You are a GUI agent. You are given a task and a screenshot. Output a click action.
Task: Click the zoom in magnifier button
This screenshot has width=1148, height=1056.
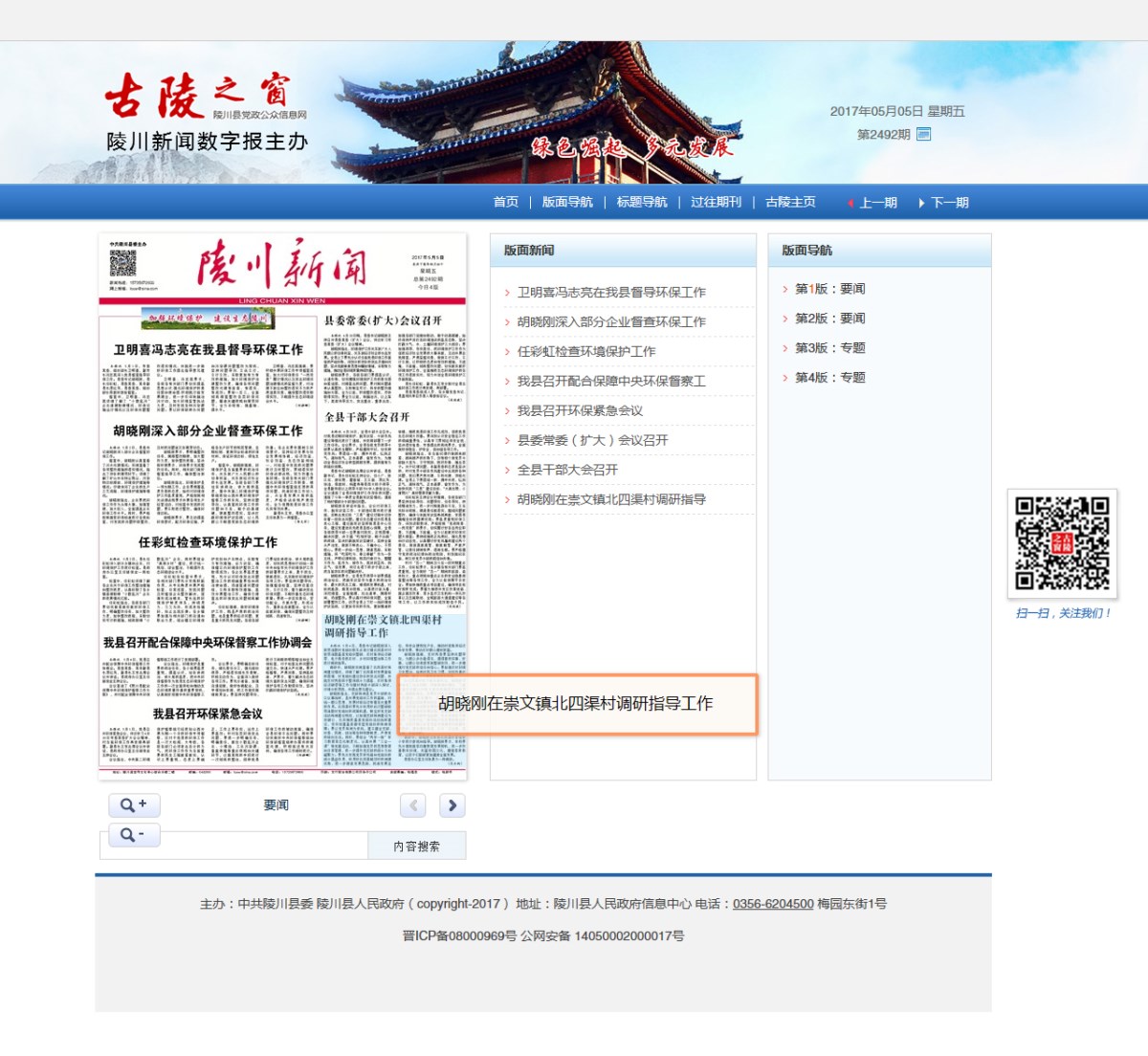pyautogui.click(x=133, y=804)
